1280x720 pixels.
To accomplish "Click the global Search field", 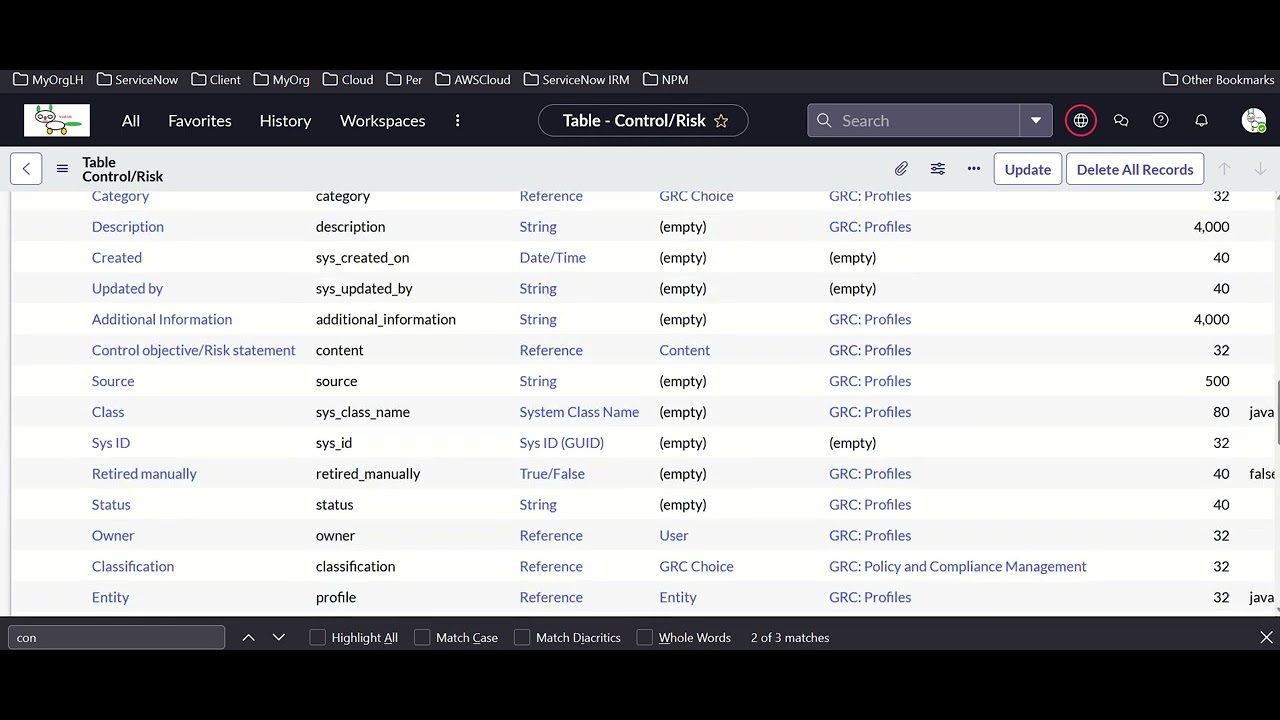I will [x=913, y=121].
